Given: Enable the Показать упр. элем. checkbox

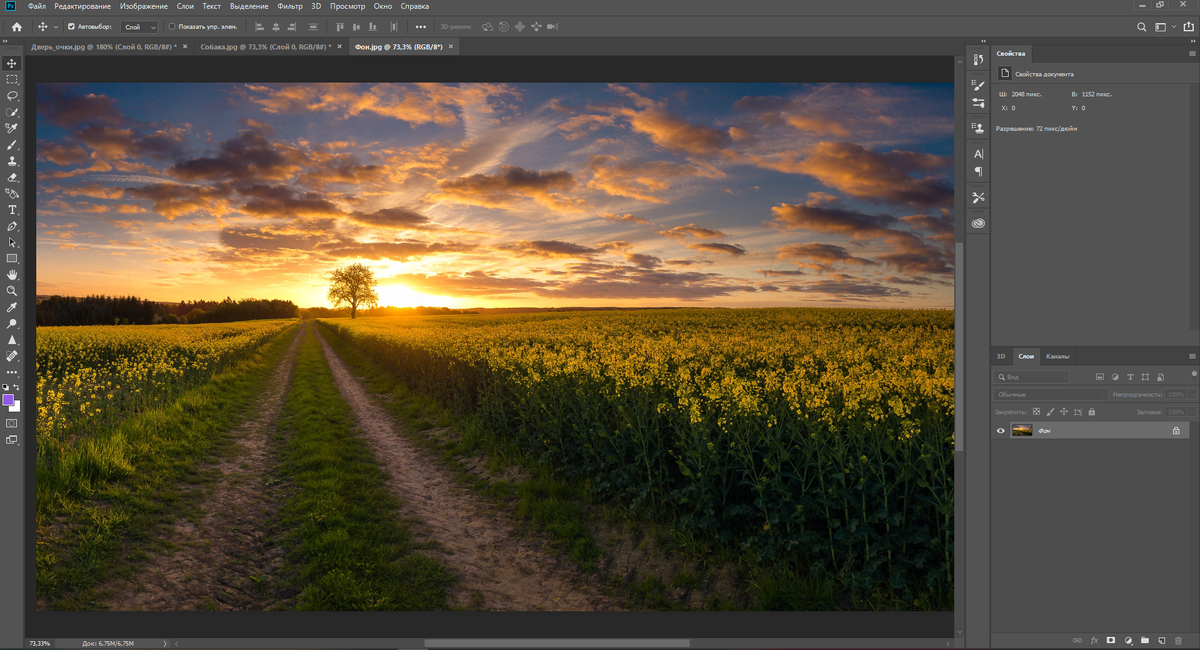Looking at the screenshot, I should [x=171, y=27].
